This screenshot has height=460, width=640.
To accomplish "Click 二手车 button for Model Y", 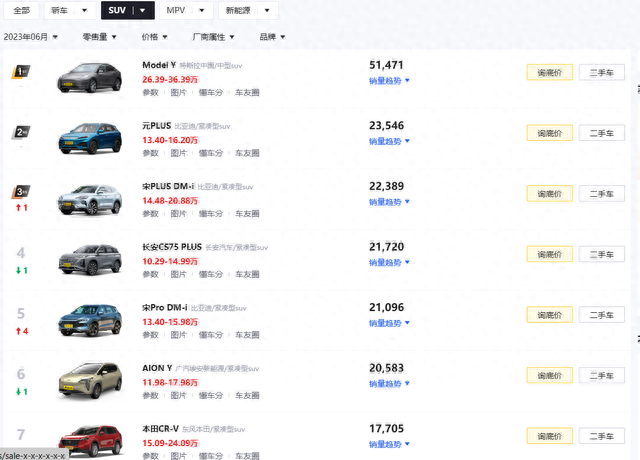I will pyautogui.click(x=602, y=73).
